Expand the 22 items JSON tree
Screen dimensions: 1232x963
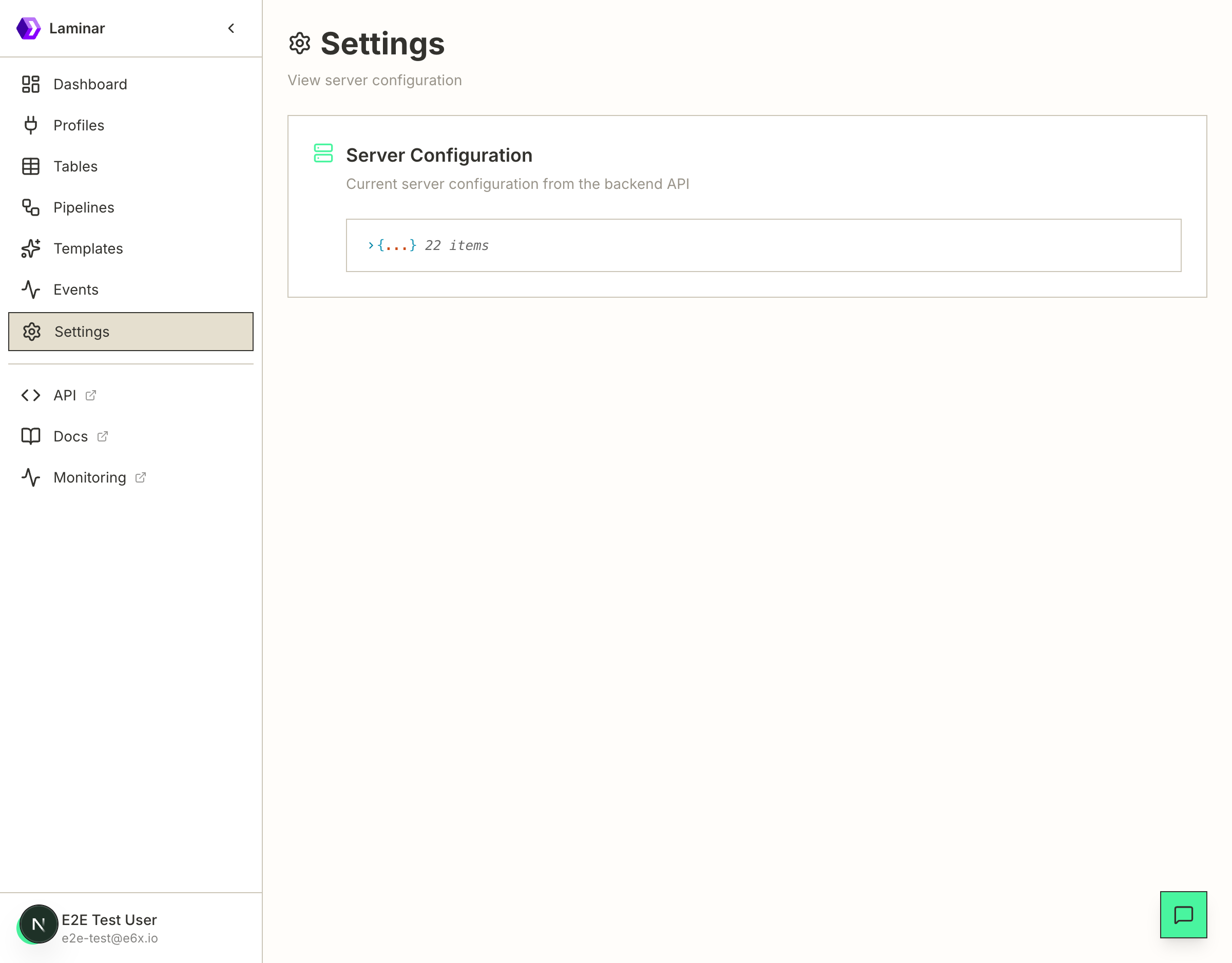tap(371, 245)
